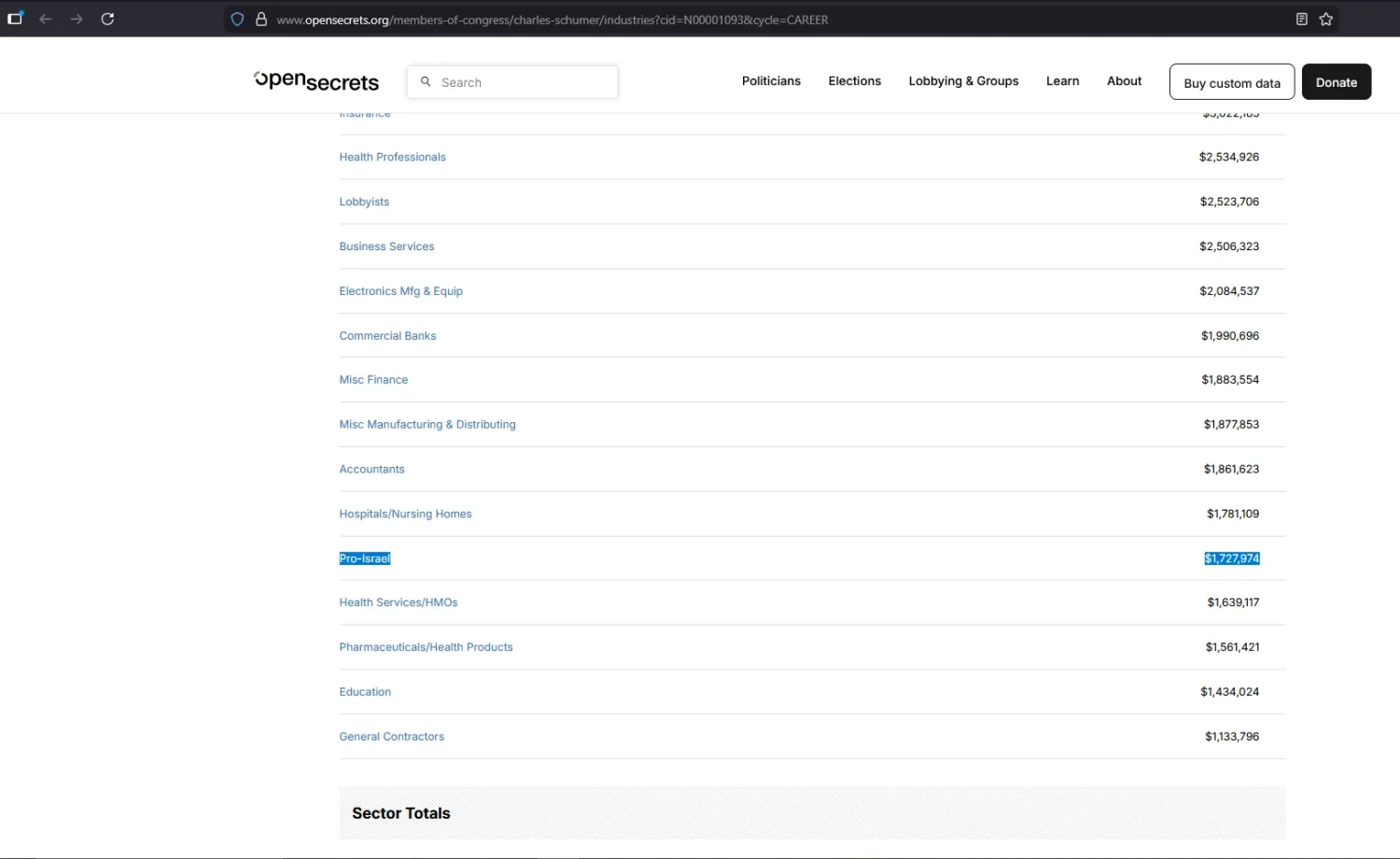1400x859 pixels.
Task: Focus the Search input field
Action: coord(512,82)
